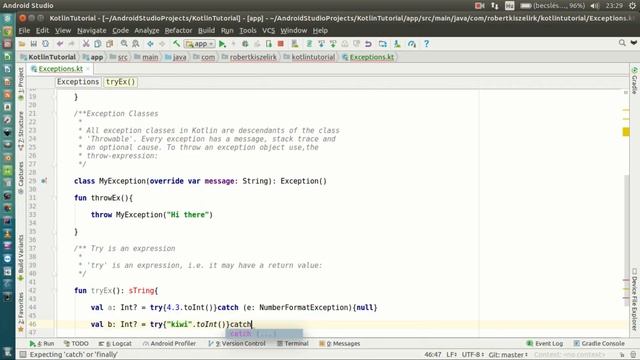Click the LF line separator selector
This screenshot has width=640, height=360.
(x=451, y=355)
